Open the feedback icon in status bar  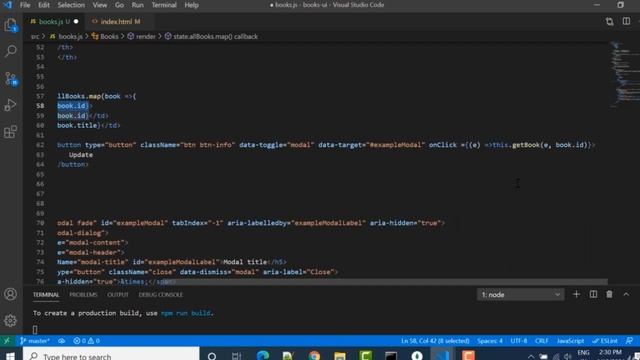click(629, 341)
